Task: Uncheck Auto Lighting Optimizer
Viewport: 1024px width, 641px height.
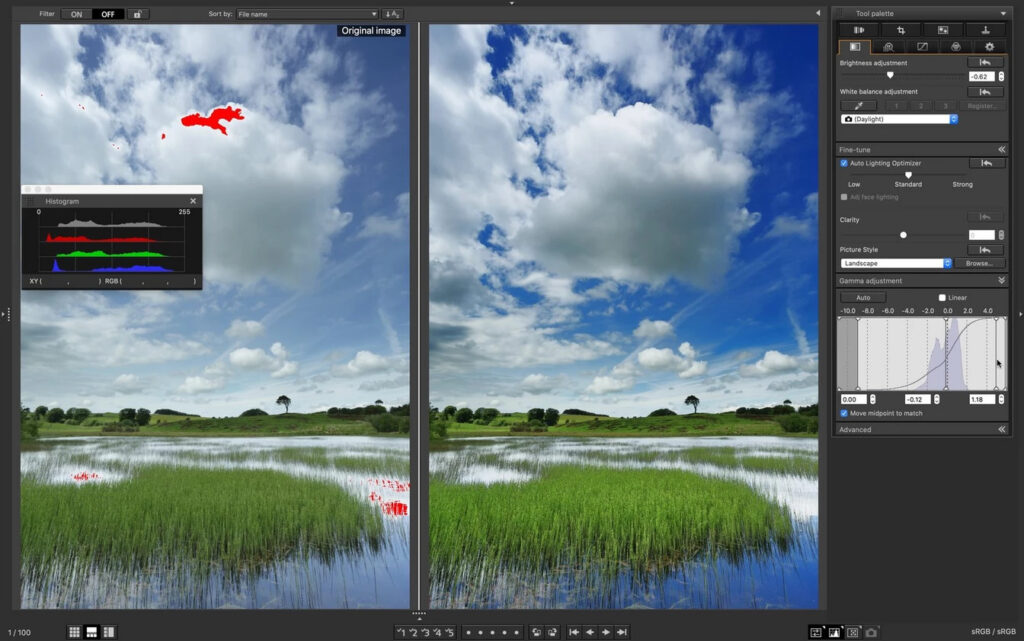Action: [844, 163]
